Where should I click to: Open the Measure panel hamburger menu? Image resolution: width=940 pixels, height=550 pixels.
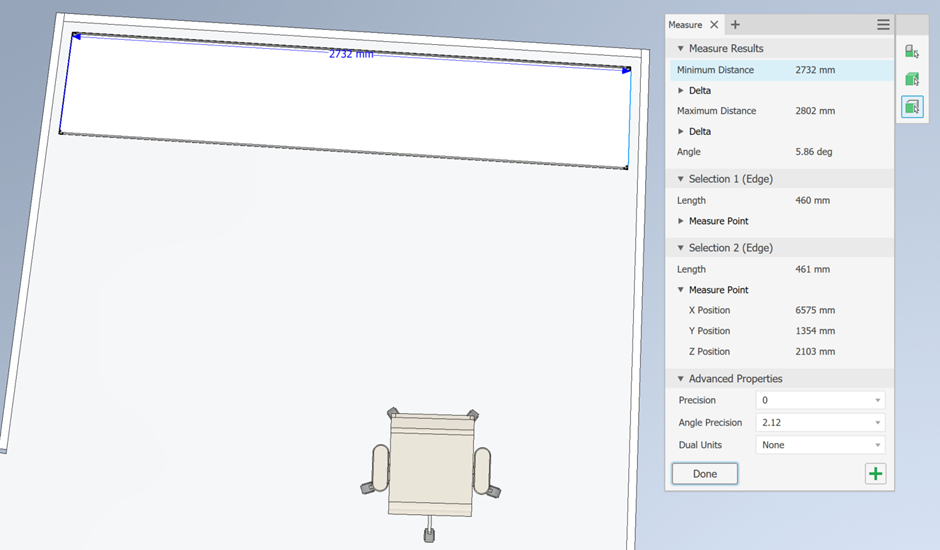pos(883,25)
